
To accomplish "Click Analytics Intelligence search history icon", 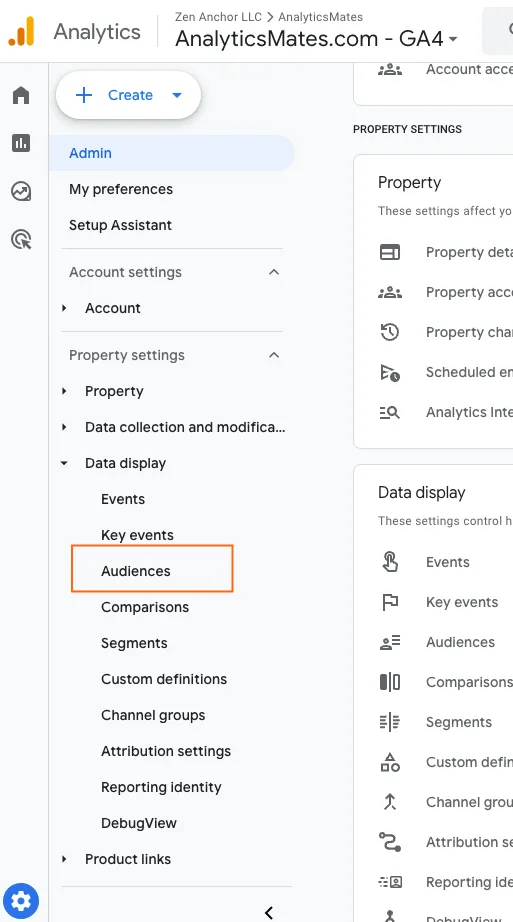I will (x=389, y=412).
